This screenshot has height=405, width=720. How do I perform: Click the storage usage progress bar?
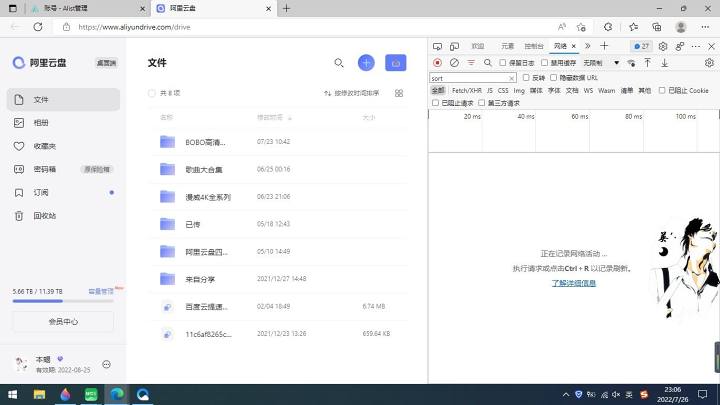point(63,301)
